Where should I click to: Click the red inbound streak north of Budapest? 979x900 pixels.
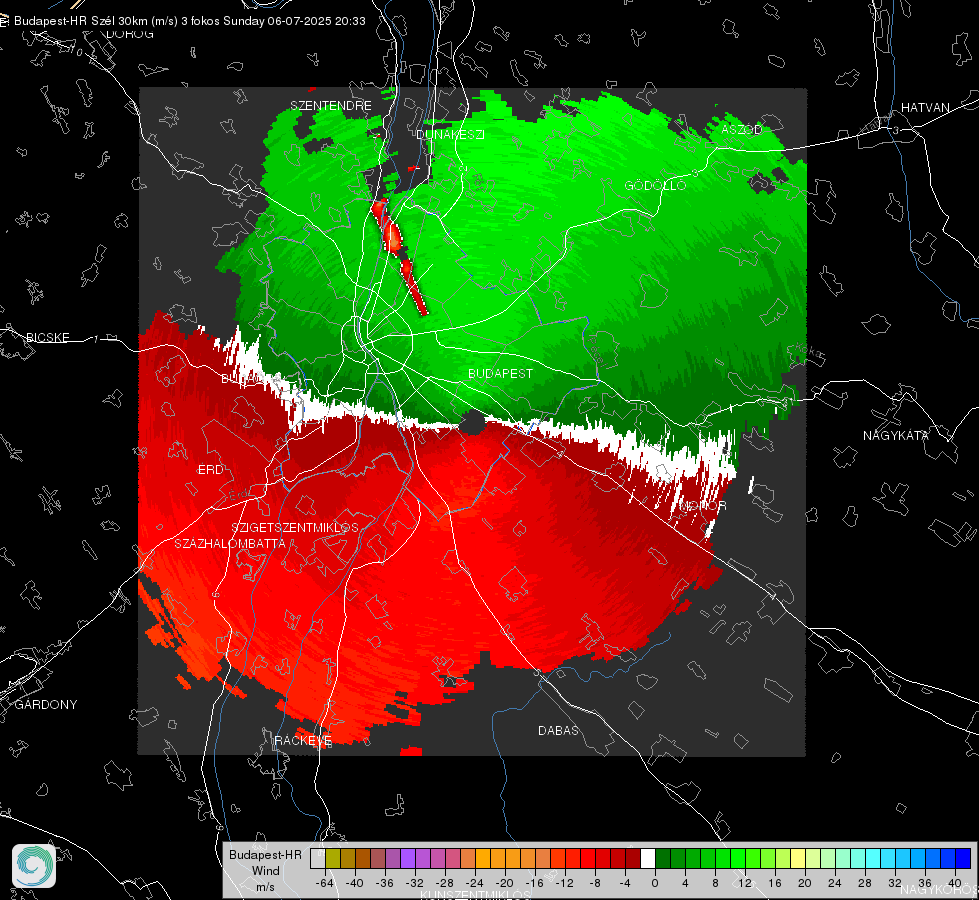(398, 256)
